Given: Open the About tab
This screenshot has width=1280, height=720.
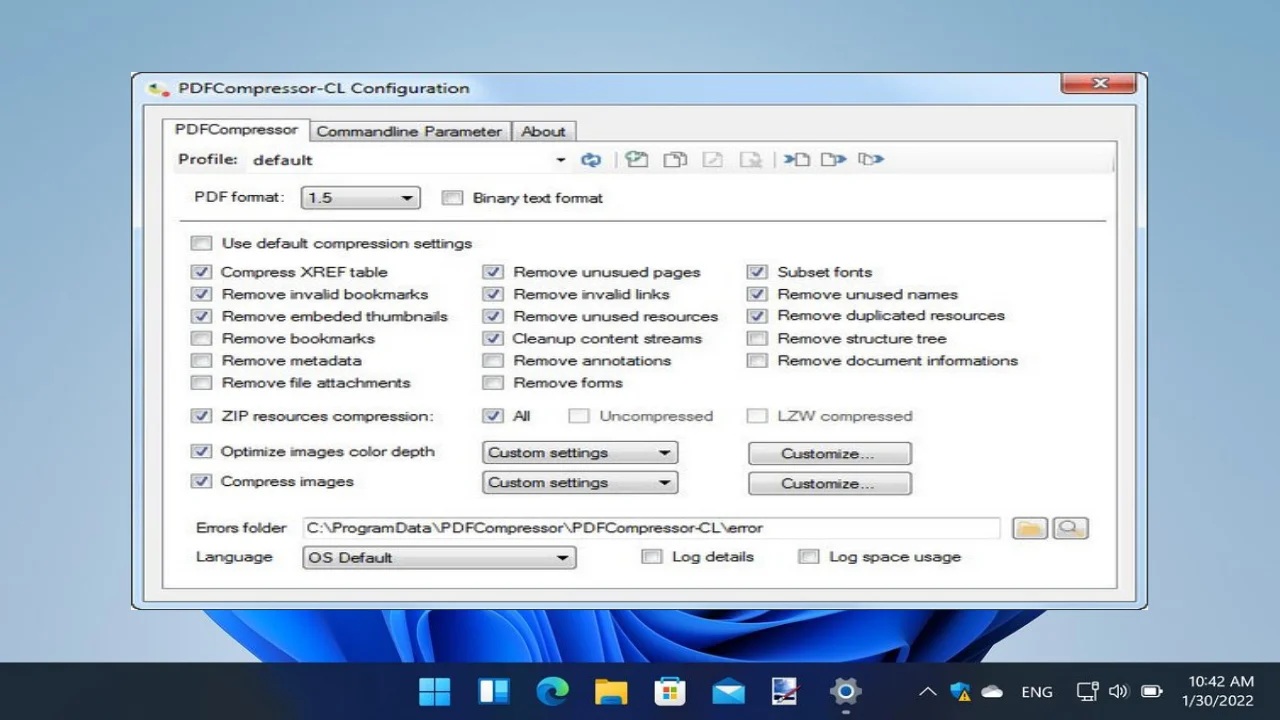Looking at the screenshot, I should coord(543,131).
